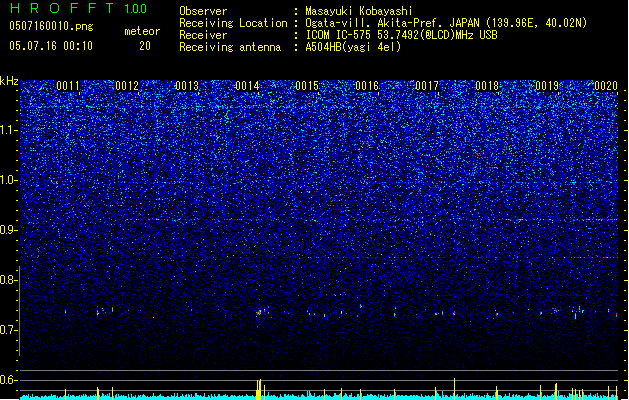Click the 0015 time marker
The width and height of the screenshot is (629, 400).
[x=307, y=86]
